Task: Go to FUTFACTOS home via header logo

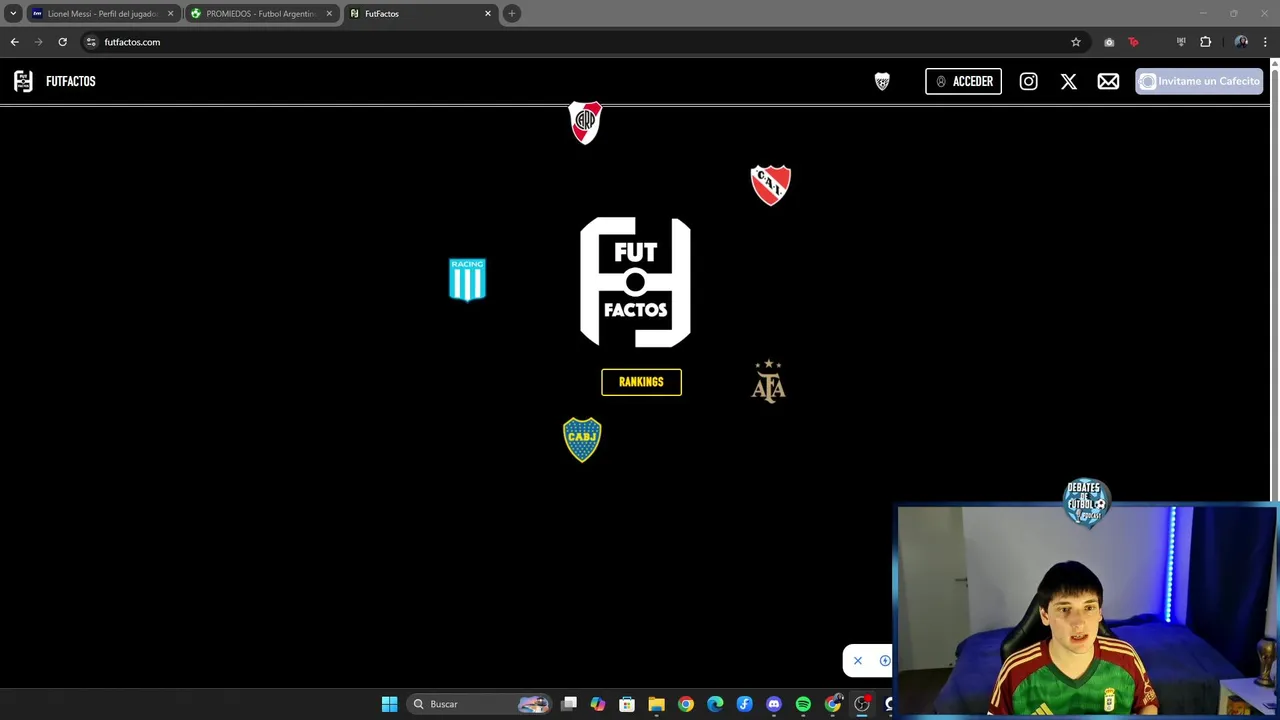Action: pos(55,81)
